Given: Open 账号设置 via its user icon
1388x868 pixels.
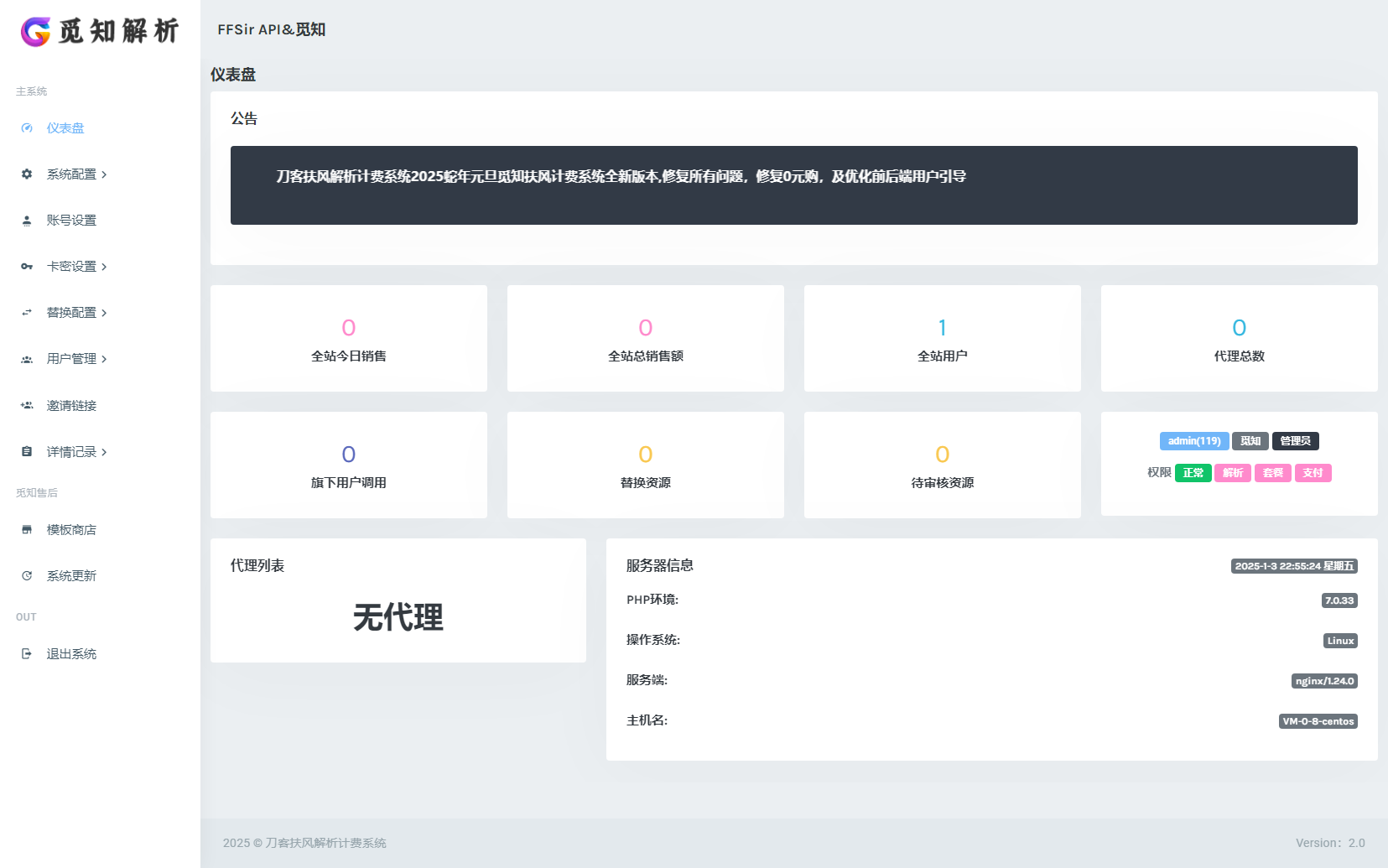Looking at the screenshot, I should (26, 220).
